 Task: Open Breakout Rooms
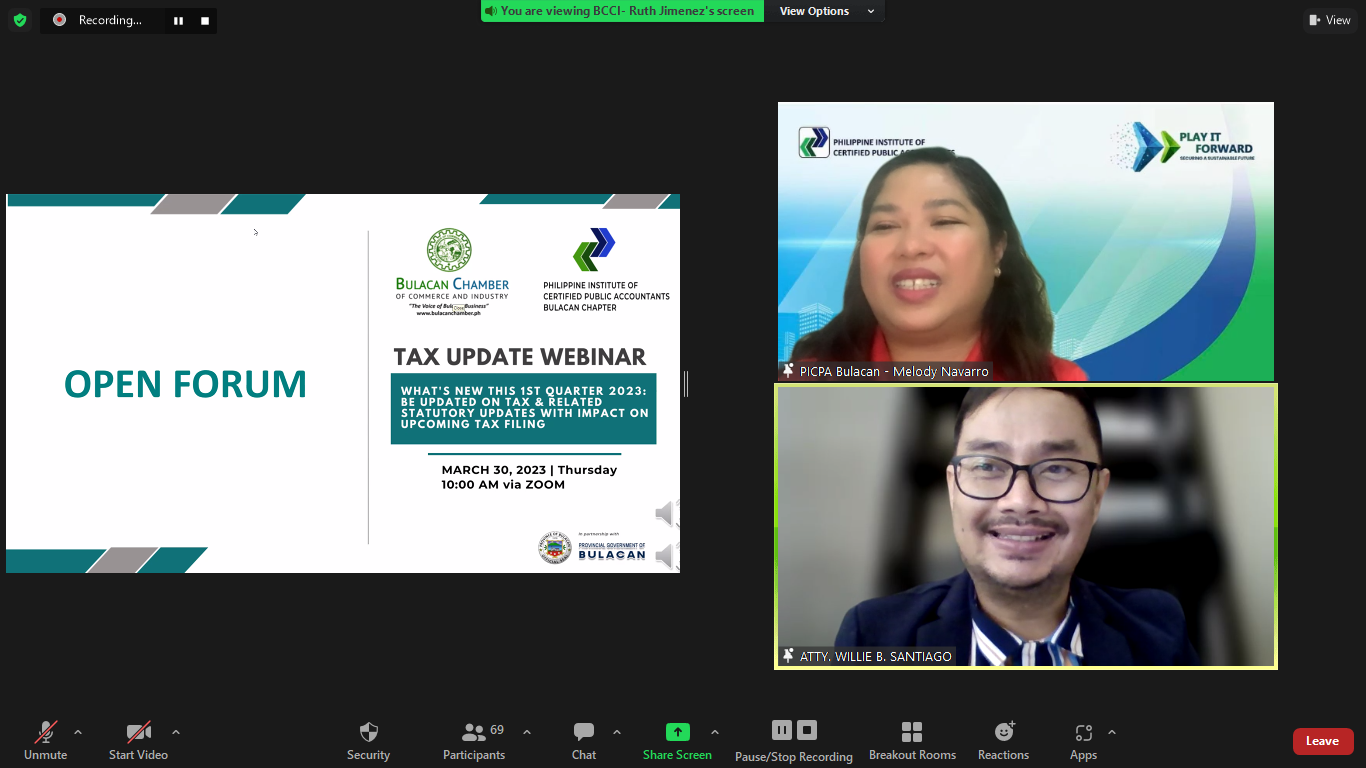tap(912, 740)
